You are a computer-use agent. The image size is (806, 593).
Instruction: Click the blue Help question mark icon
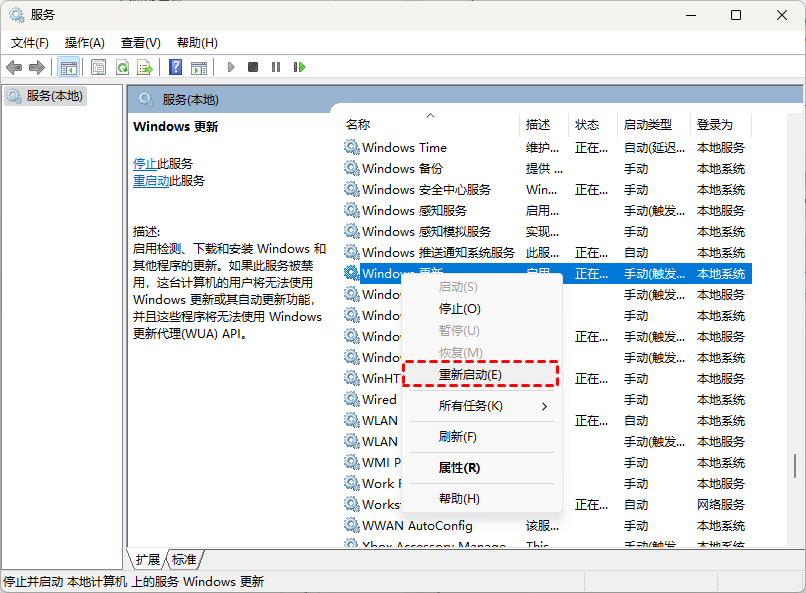click(175, 67)
